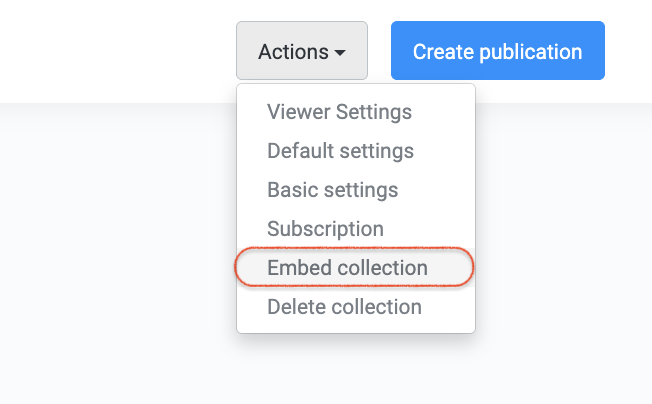This screenshot has height=404, width=652.
Task: Select the highlighted Embed collection option
Action: (x=347, y=268)
